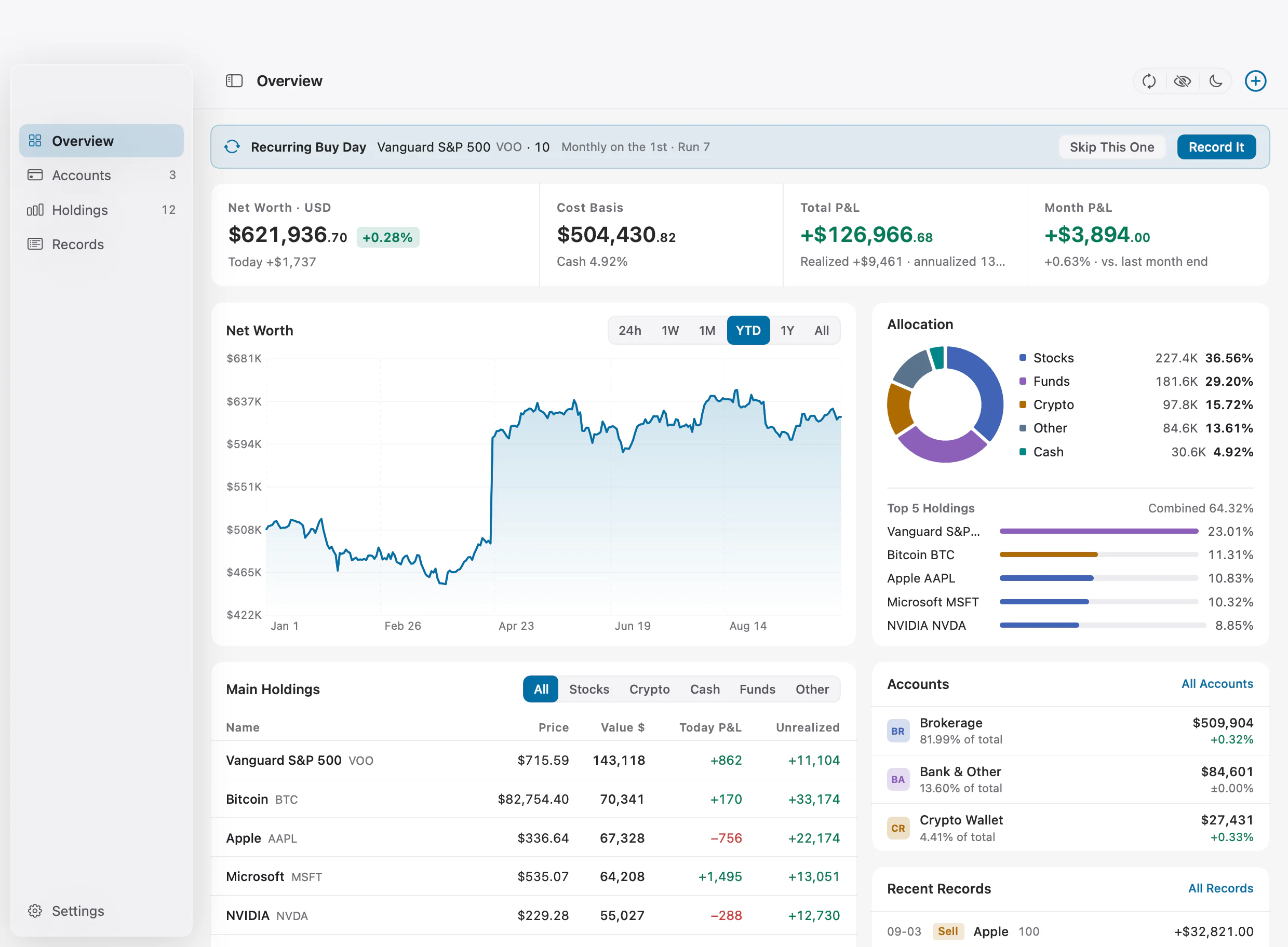The height and width of the screenshot is (947, 1288).
Task: Open Accounts in the sidebar
Action: [101, 175]
